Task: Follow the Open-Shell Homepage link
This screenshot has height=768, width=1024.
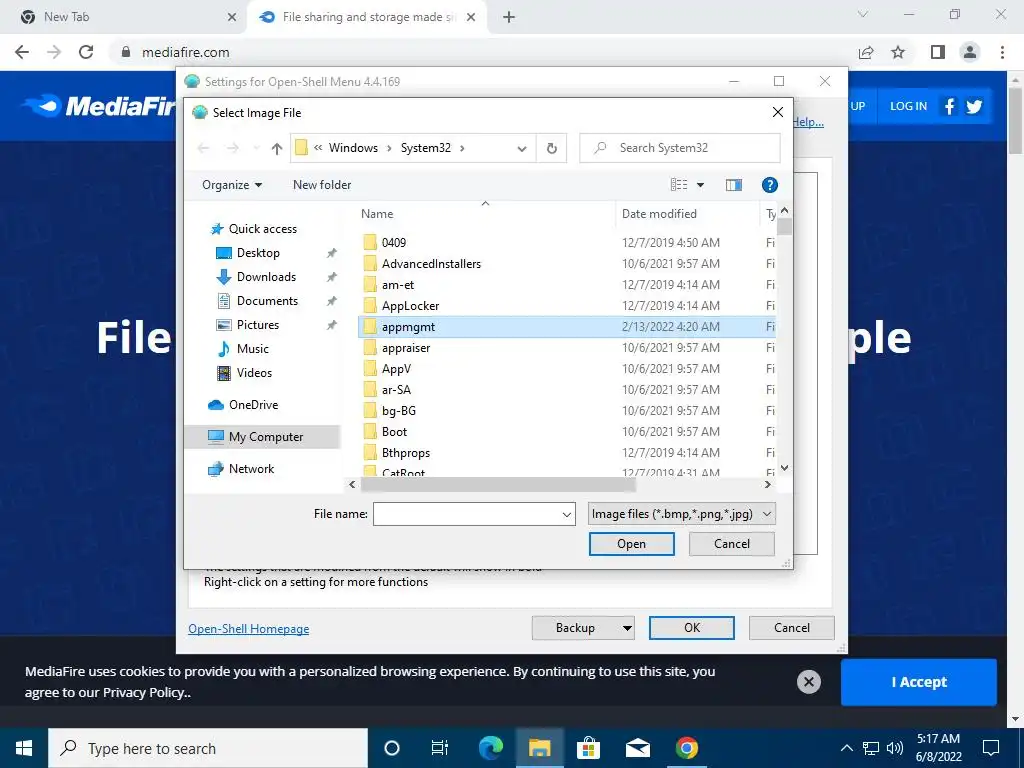Action: pyautogui.click(x=249, y=629)
